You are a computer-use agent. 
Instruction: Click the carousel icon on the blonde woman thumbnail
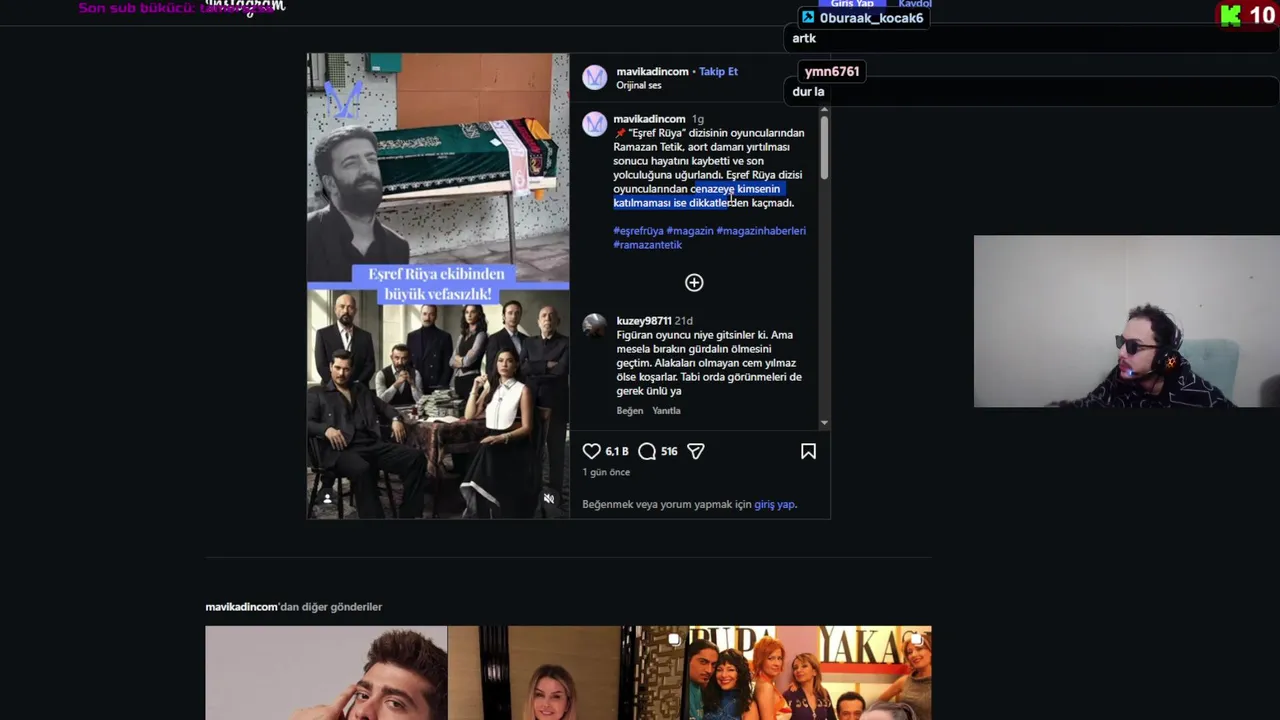[674, 639]
